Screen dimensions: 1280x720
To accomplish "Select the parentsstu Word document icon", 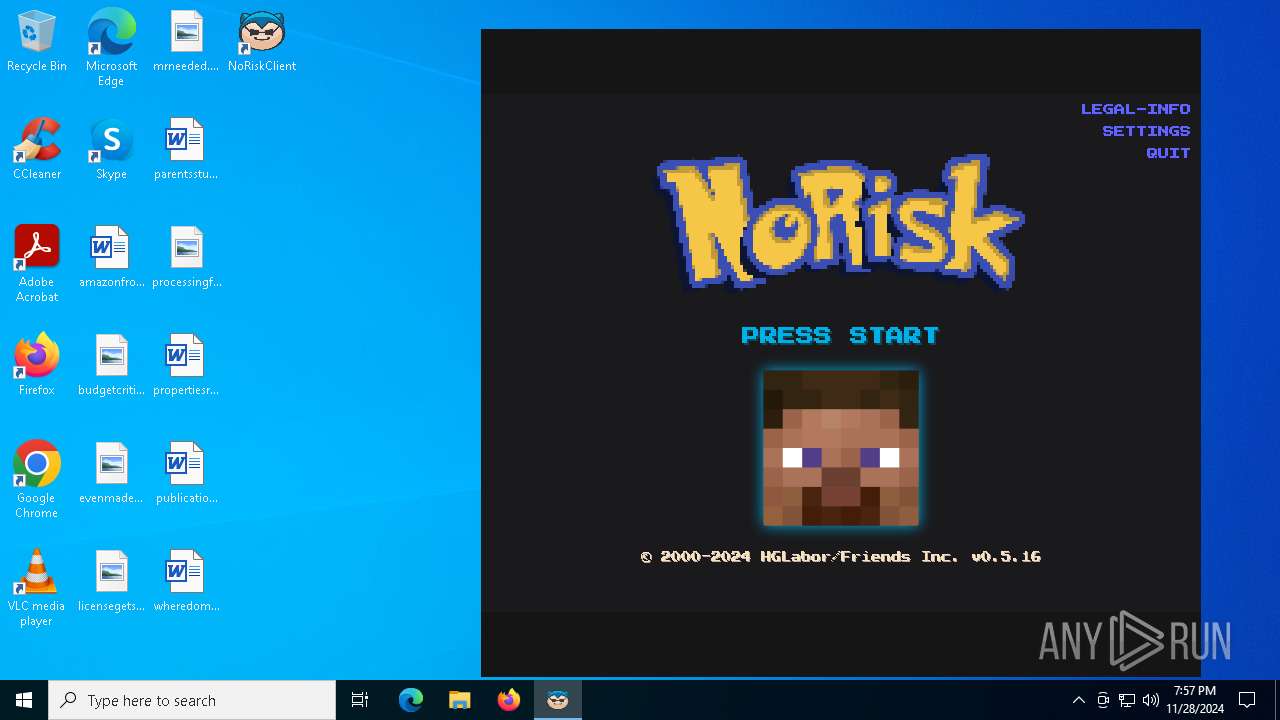I will point(186,150).
